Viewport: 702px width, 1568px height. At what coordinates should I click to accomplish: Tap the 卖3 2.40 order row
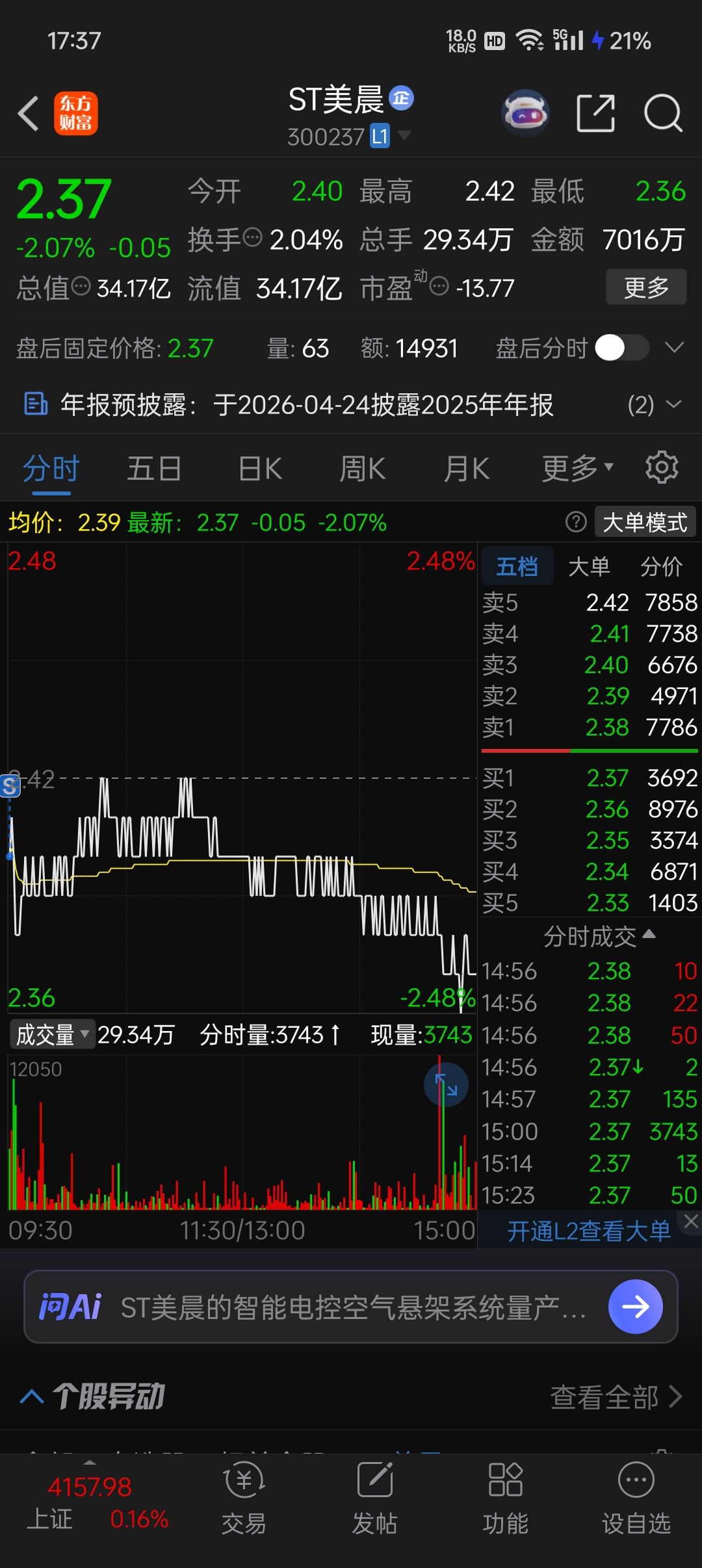590,665
